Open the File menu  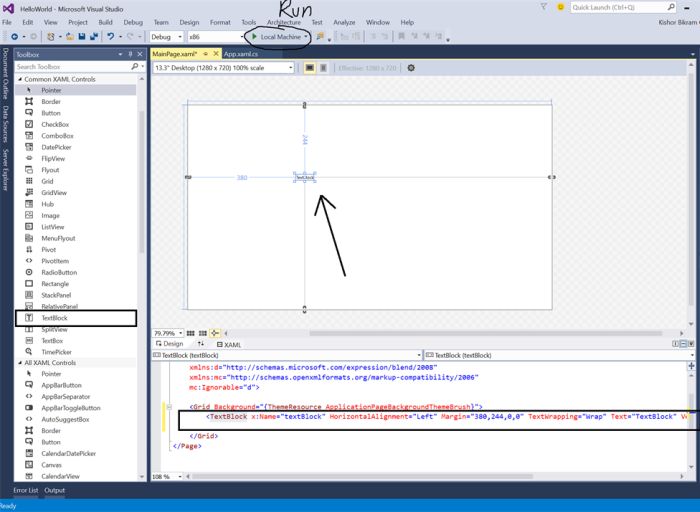7,22
